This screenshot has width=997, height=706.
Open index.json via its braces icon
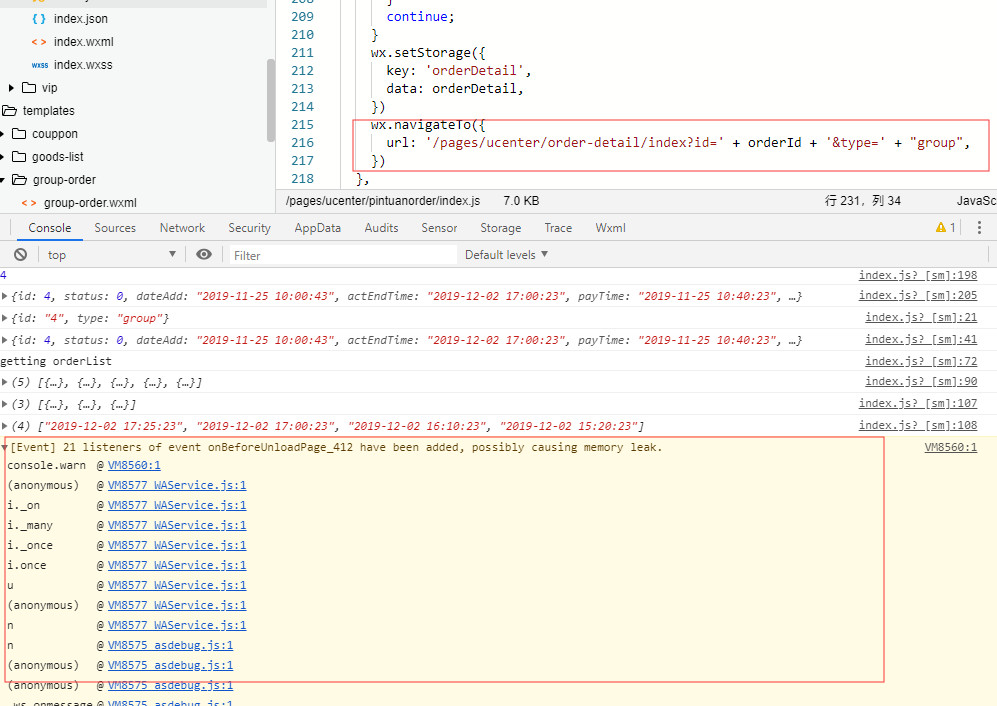(x=39, y=19)
